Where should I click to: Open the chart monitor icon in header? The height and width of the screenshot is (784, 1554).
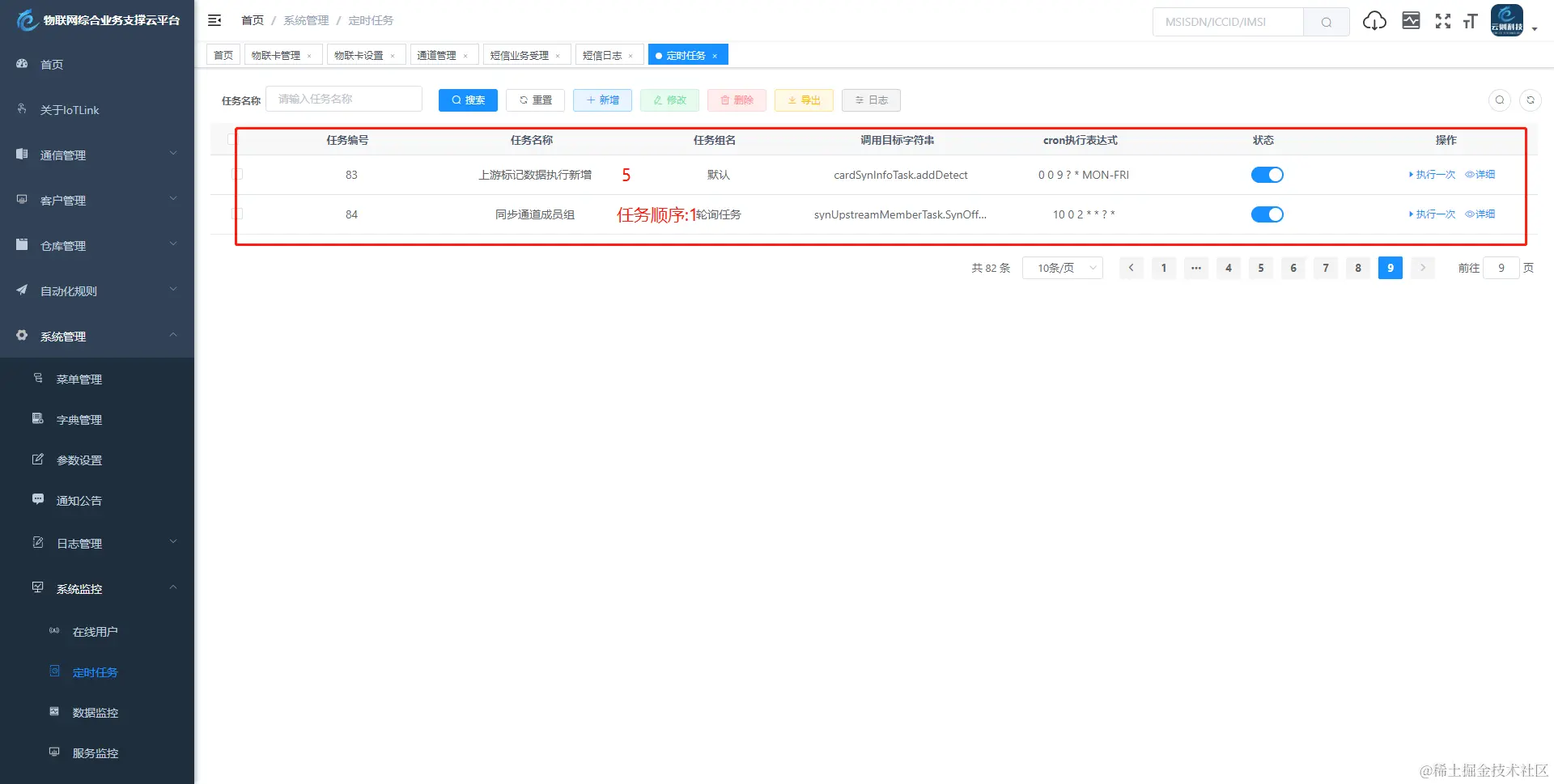point(1411,21)
